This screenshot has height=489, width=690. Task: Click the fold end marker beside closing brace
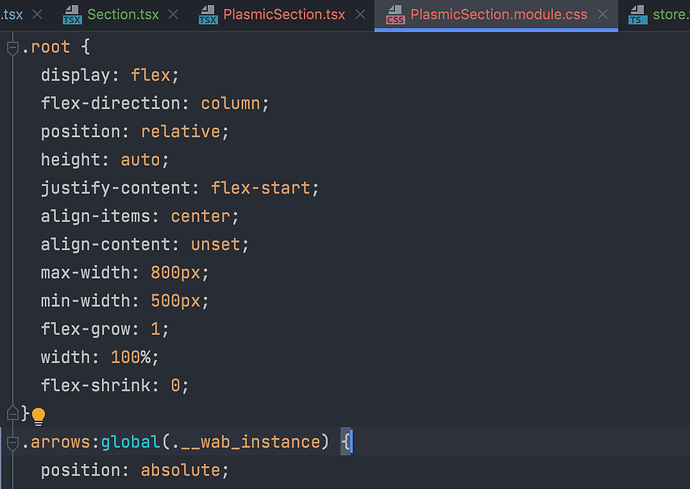tap(13, 412)
